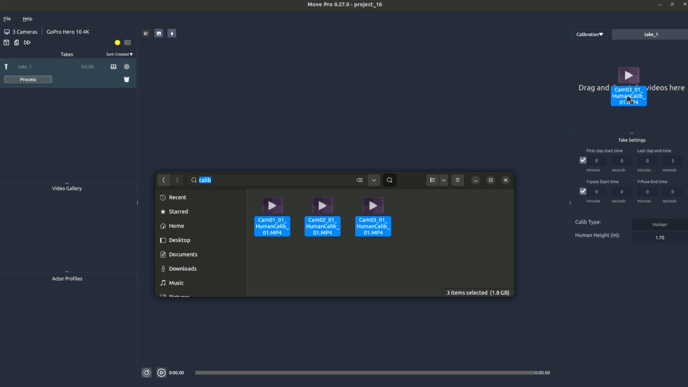Click the Human Height 1.70 field
The width and height of the screenshot is (688, 387).
(x=659, y=237)
